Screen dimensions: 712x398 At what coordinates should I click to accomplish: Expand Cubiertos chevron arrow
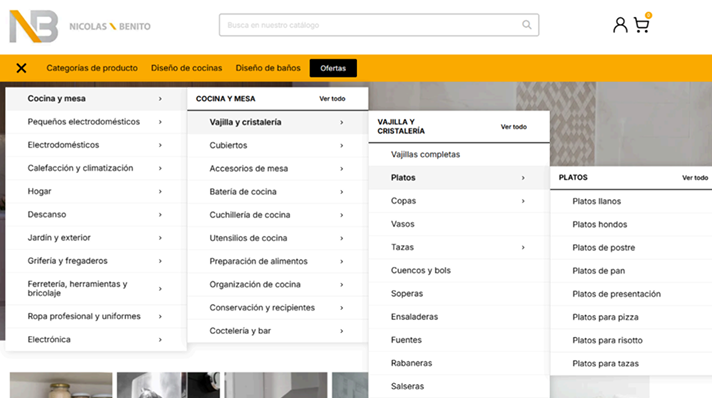pos(341,145)
